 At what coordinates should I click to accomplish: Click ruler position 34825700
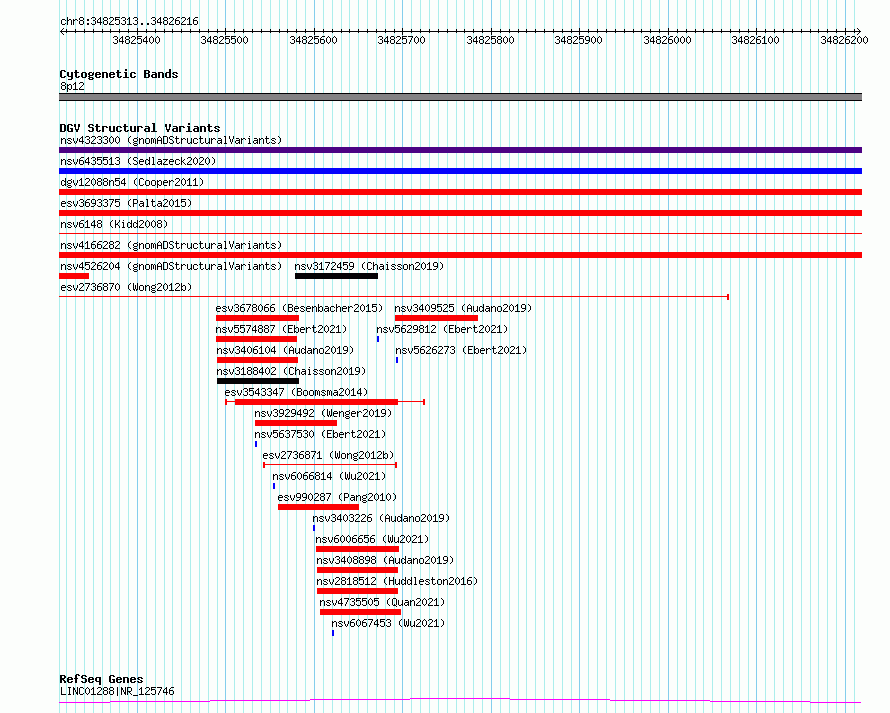(x=401, y=40)
